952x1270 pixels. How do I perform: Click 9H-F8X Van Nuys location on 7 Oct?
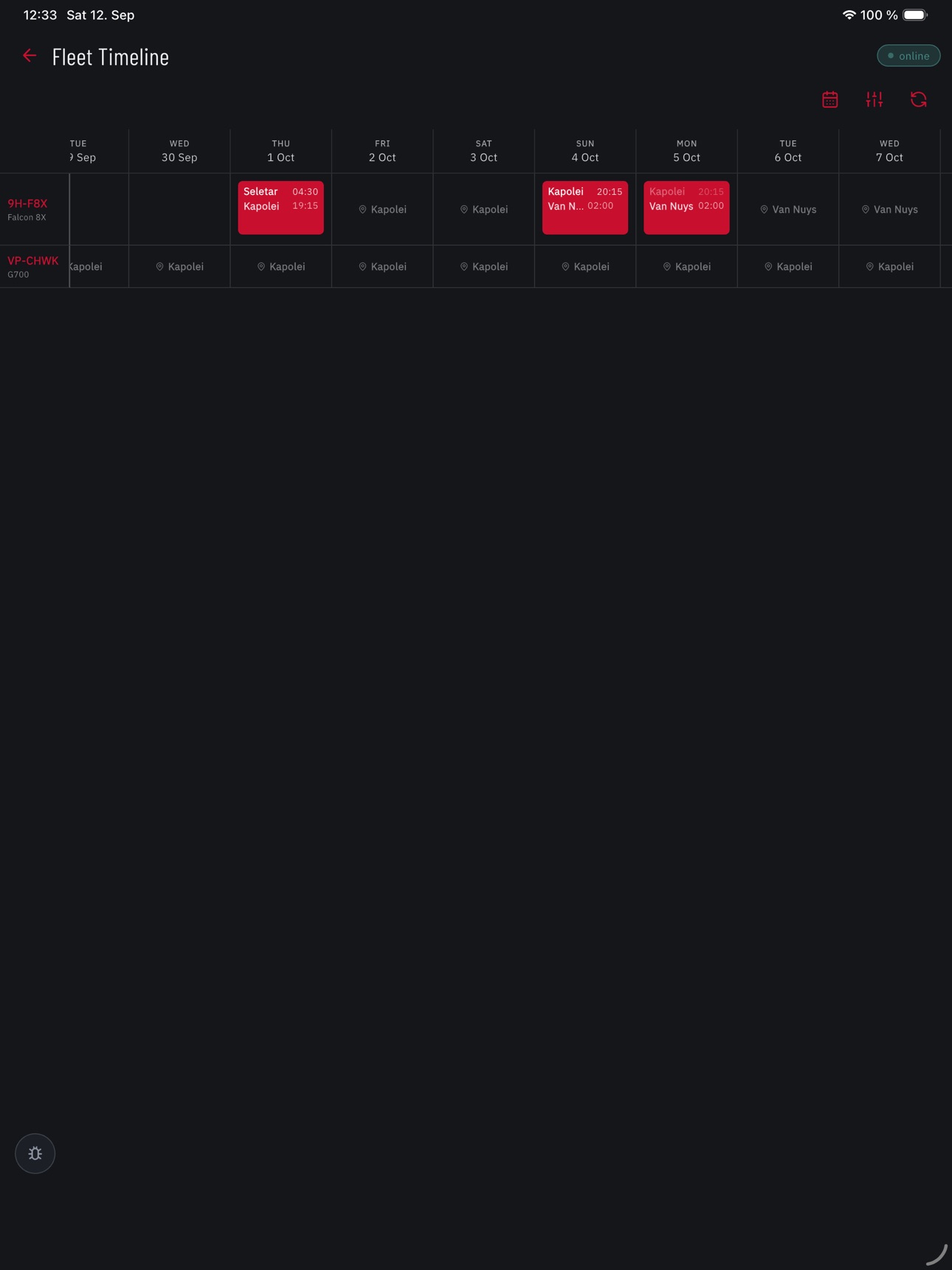[890, 210]
